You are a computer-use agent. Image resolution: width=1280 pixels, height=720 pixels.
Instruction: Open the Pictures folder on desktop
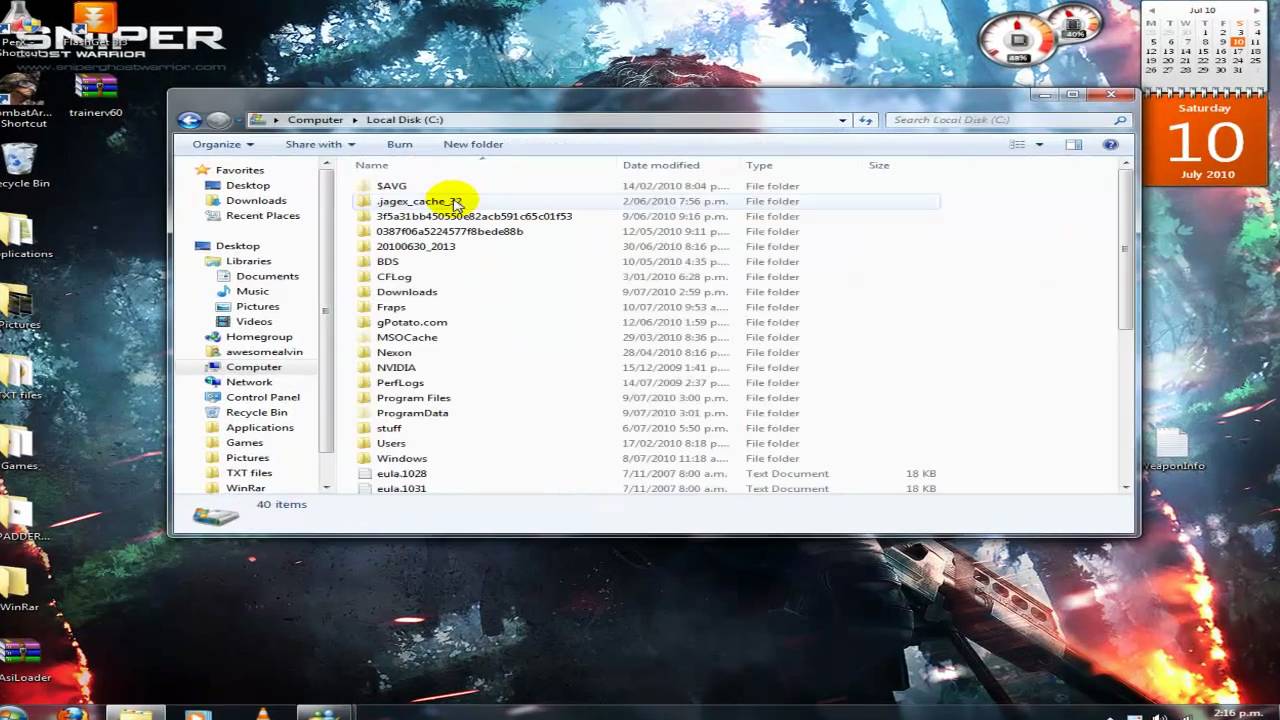(20, 307)
